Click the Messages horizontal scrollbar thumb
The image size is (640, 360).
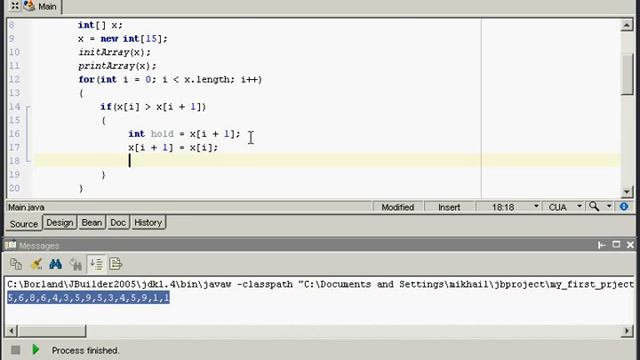(52, 331)
